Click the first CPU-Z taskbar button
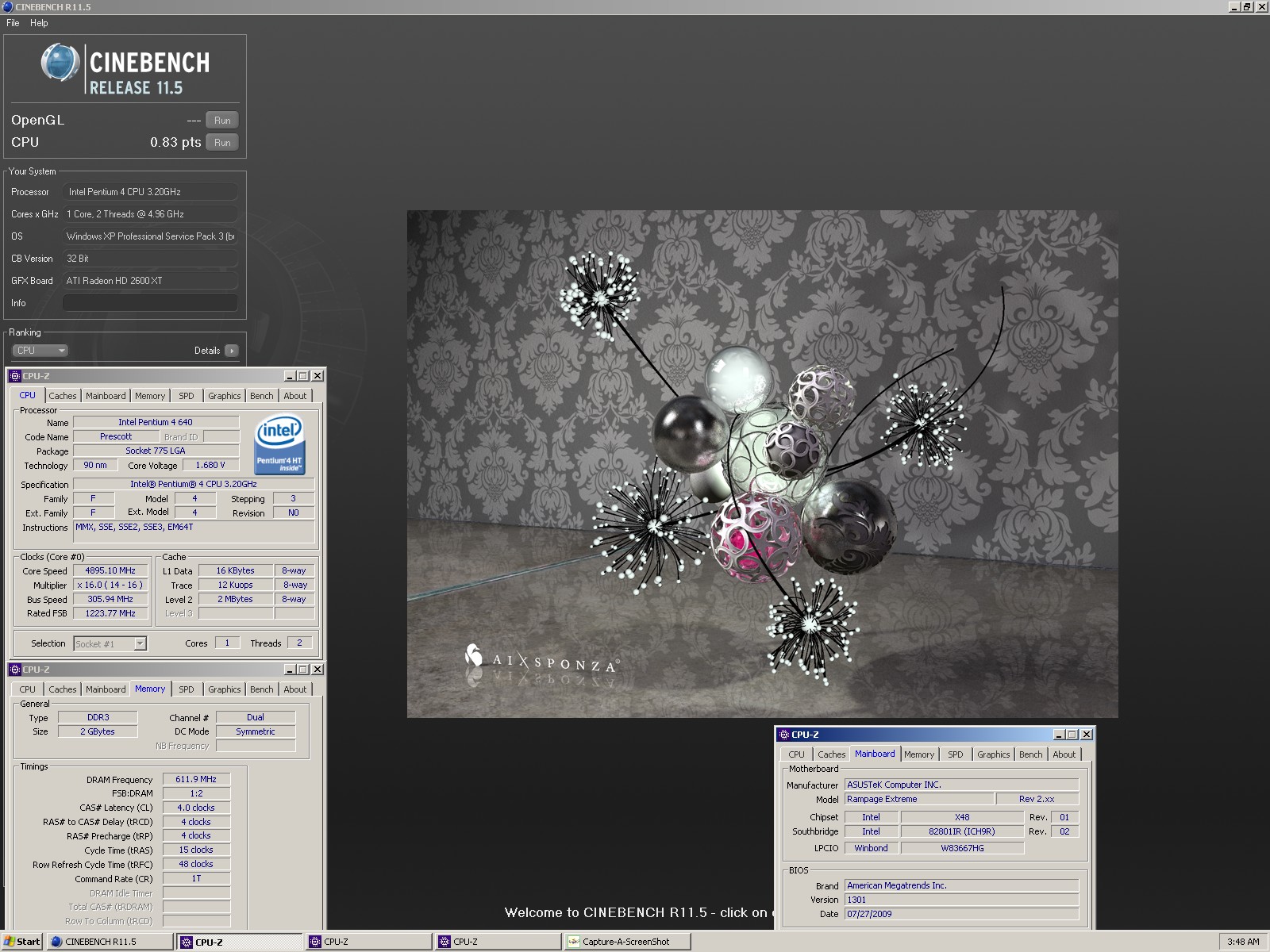The height and width of the screenshot is (952, 1270). [x=240, y=942]
